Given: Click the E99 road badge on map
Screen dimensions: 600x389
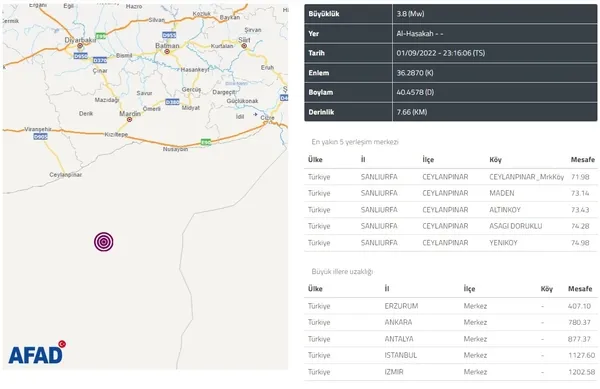Looking at the screenshot, I should [x=101, y=36].
